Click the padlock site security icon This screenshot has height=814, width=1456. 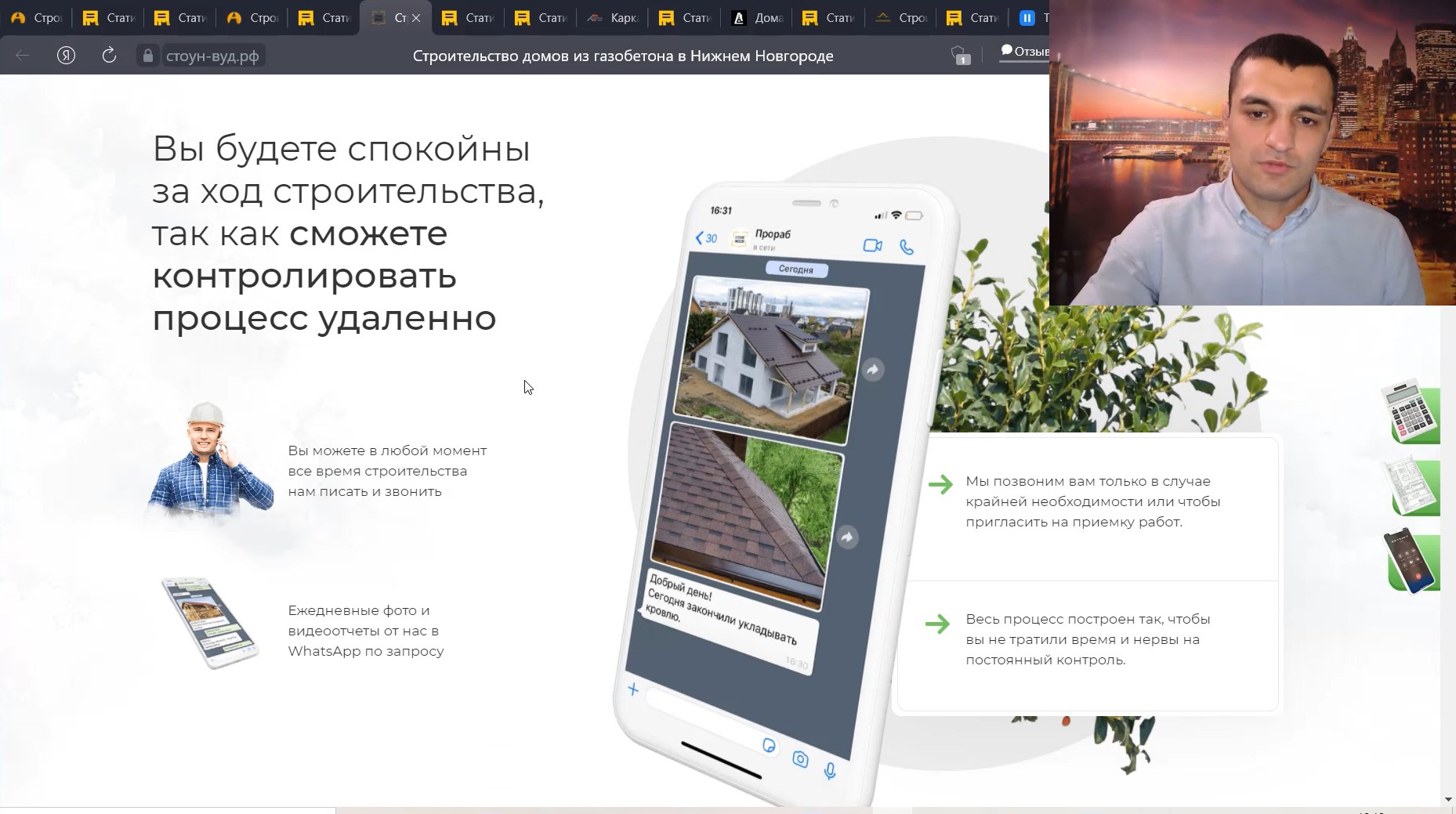(147, 56)
